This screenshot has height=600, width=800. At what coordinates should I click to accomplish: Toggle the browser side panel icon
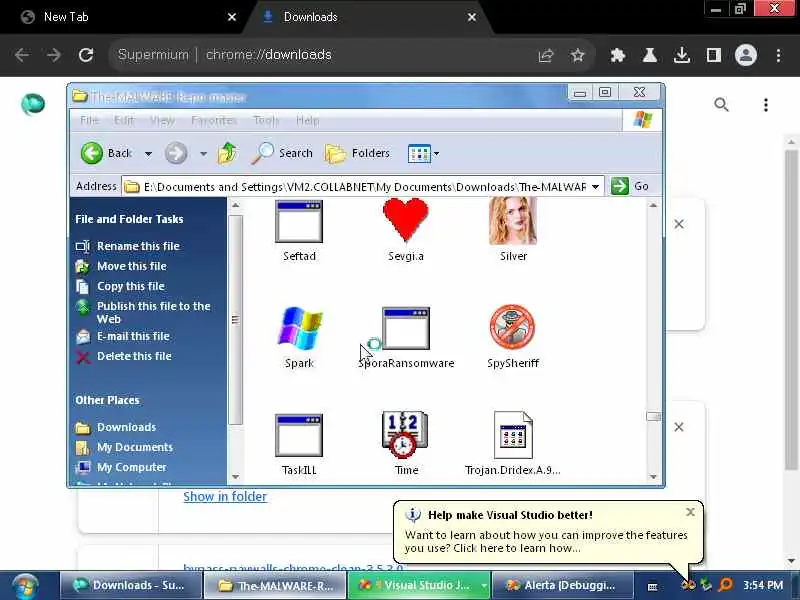point(714,55)
